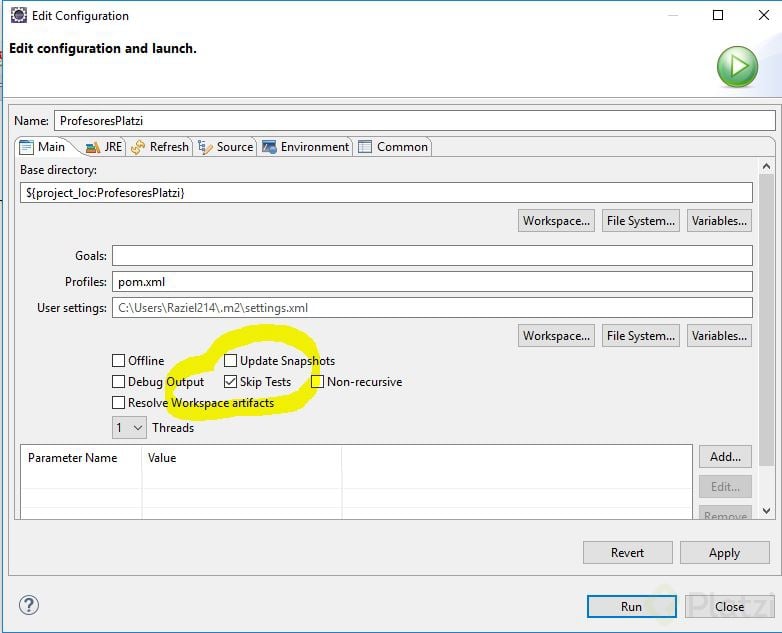Click the green launch arrow icon
This screenshot has height=633, width=782.
click(x=737, y=66)
